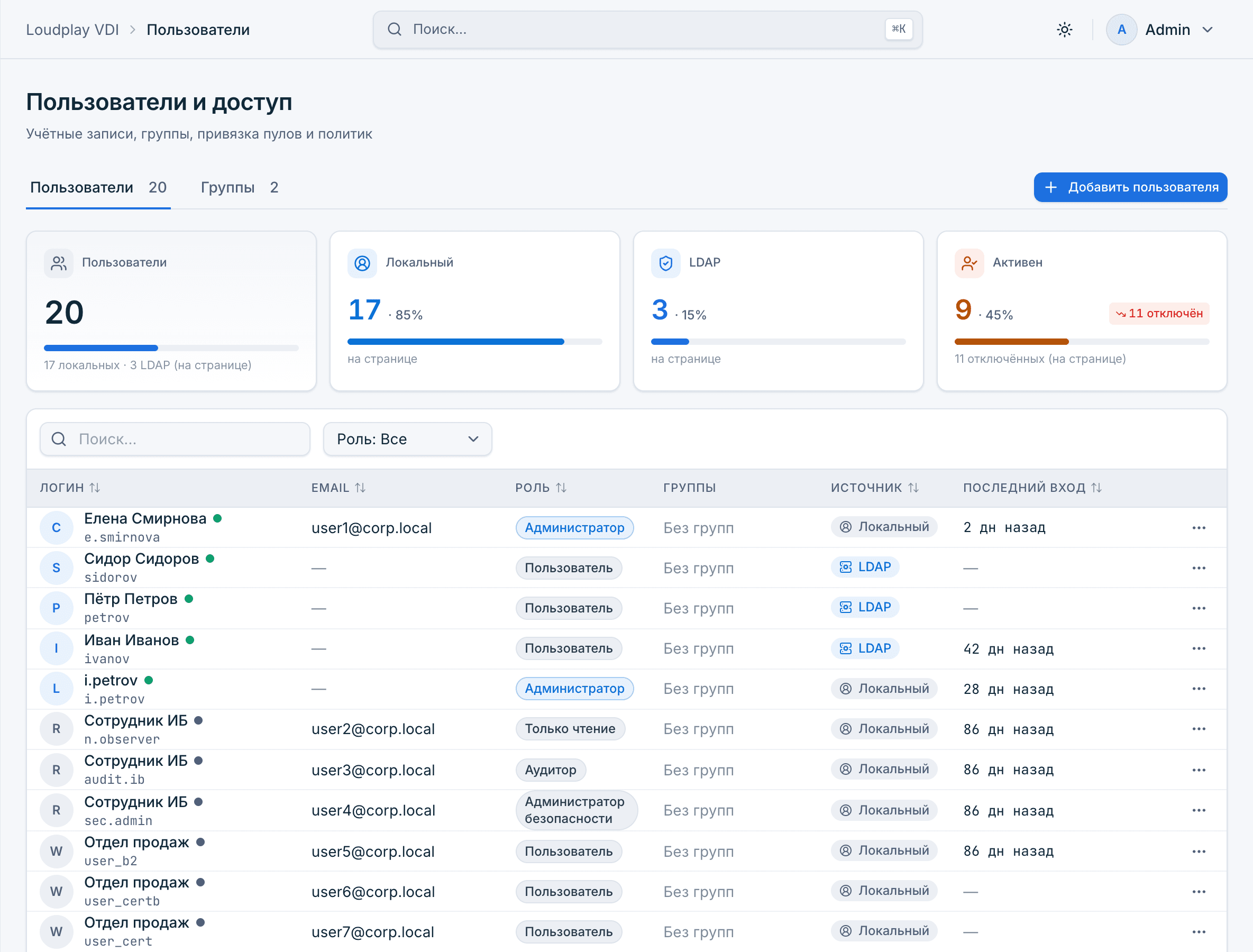Screen dimensions: 1253x952
Task: Open row actions for user_cert
Action: point(1199,931)
